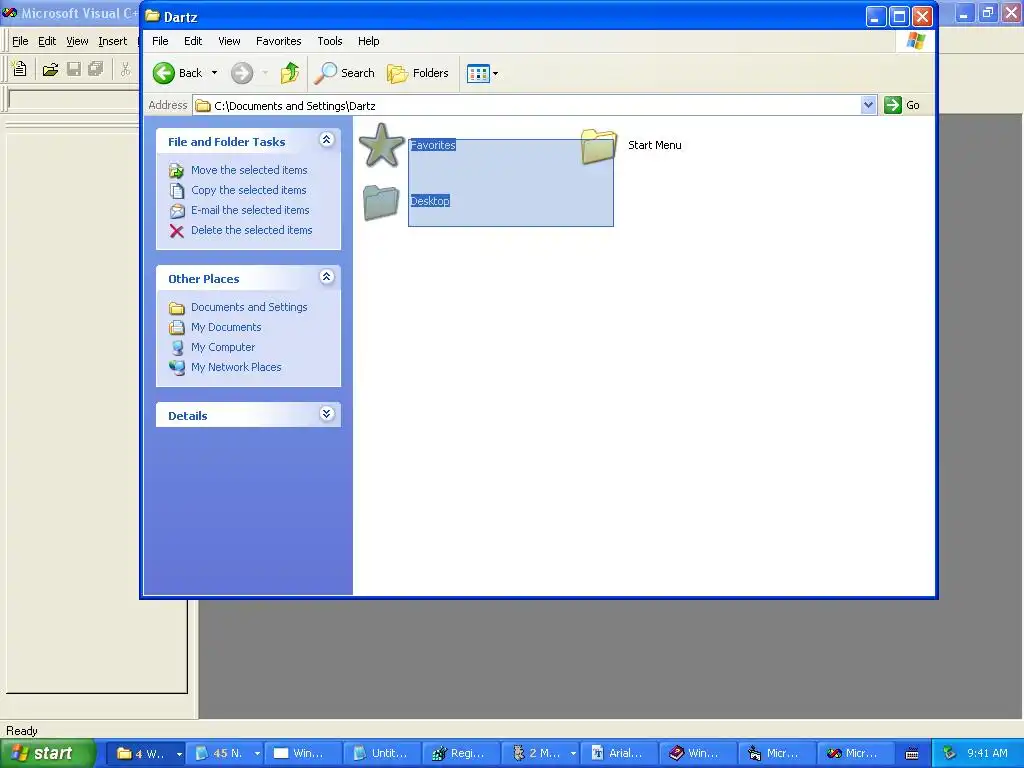Click Delete the selected items
The image size is (1024, 768).
click(251, 230)
